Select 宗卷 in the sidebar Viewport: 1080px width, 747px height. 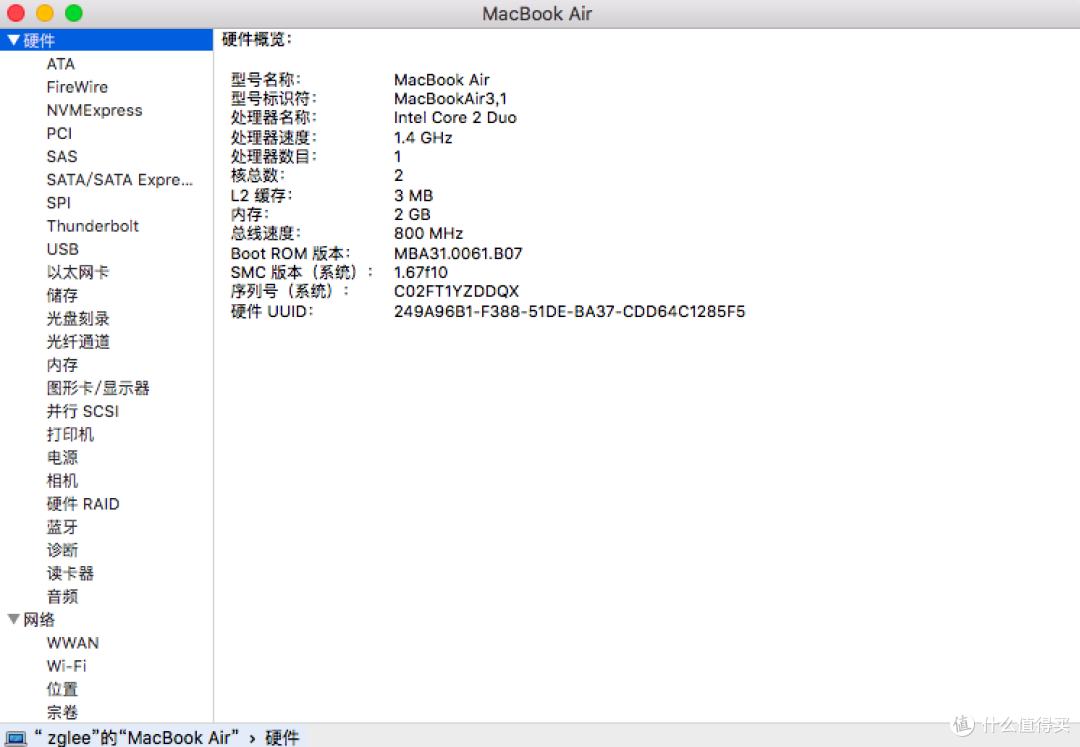pos(62,713)
